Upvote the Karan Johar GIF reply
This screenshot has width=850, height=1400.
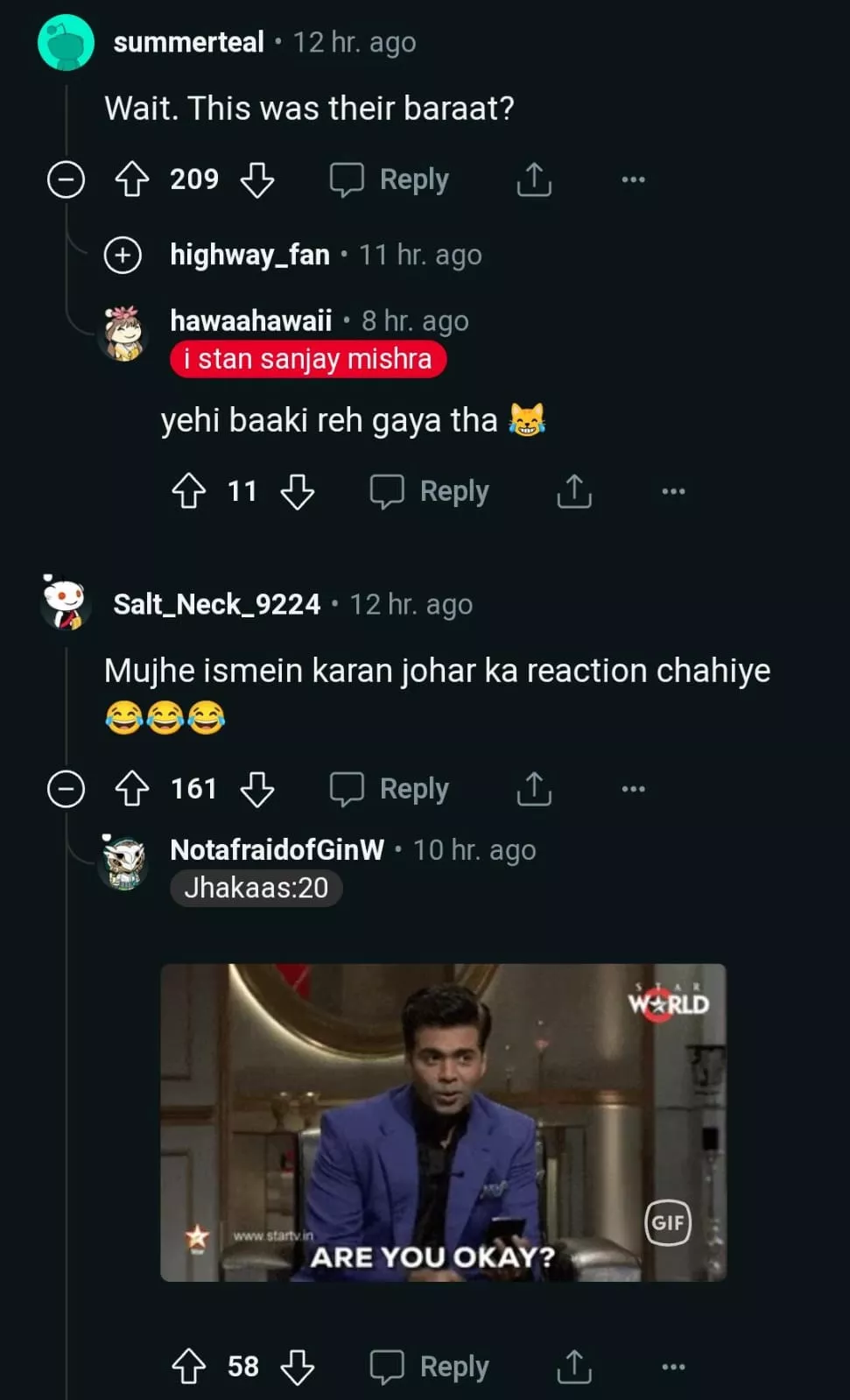point(189,1367)
